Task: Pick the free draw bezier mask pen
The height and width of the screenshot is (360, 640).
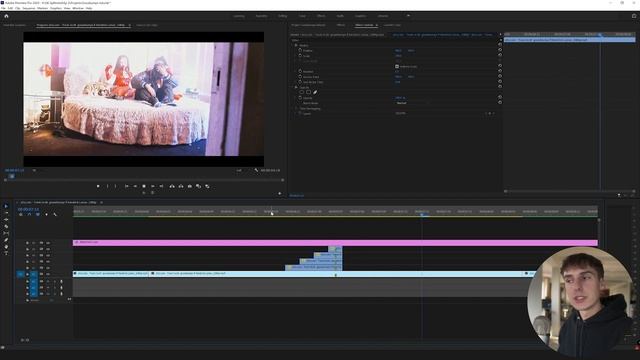Action: (x=315, y=92)
